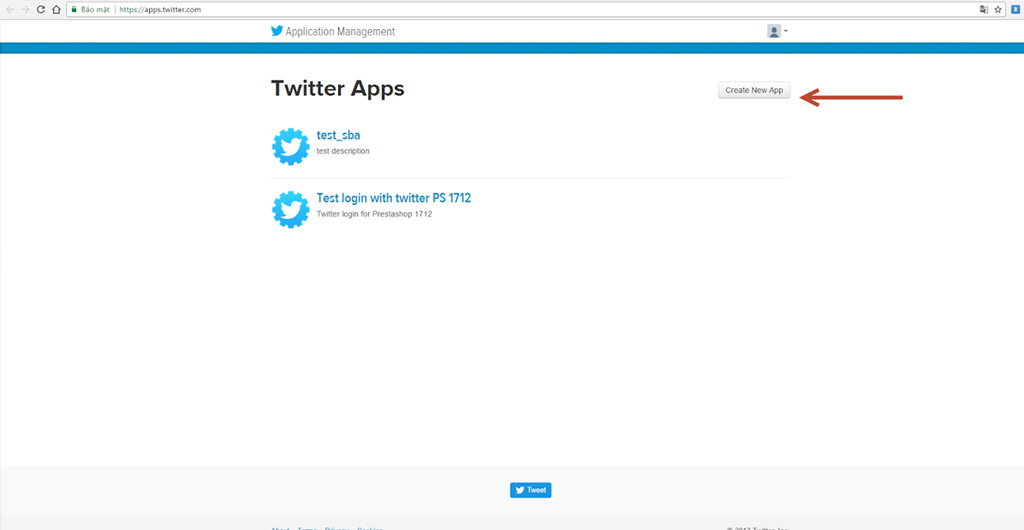Click the PS 1712 app gear icon

click(291, 209)
